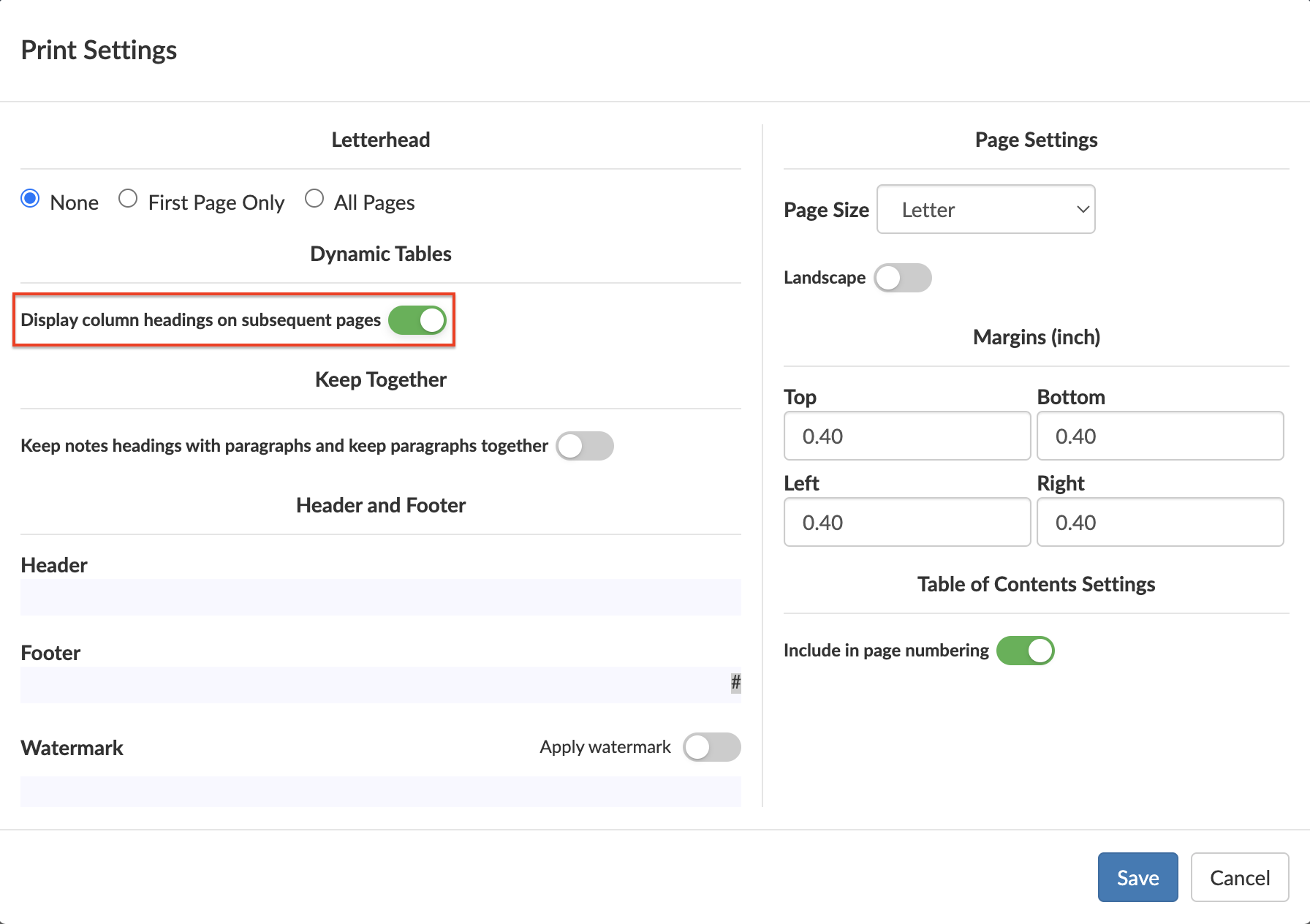Enable keep notes headings with paragraphs toggle
Image resolution: width=1310 pixels, height=924 pixels.
(x=584, y=446)
